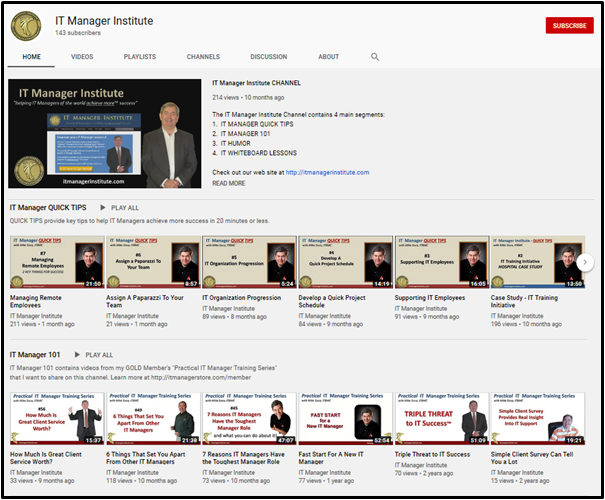Click the Fast Start For A New IT Manager title
This screenshot has height=500, width=605.
(x=331, y=458)
